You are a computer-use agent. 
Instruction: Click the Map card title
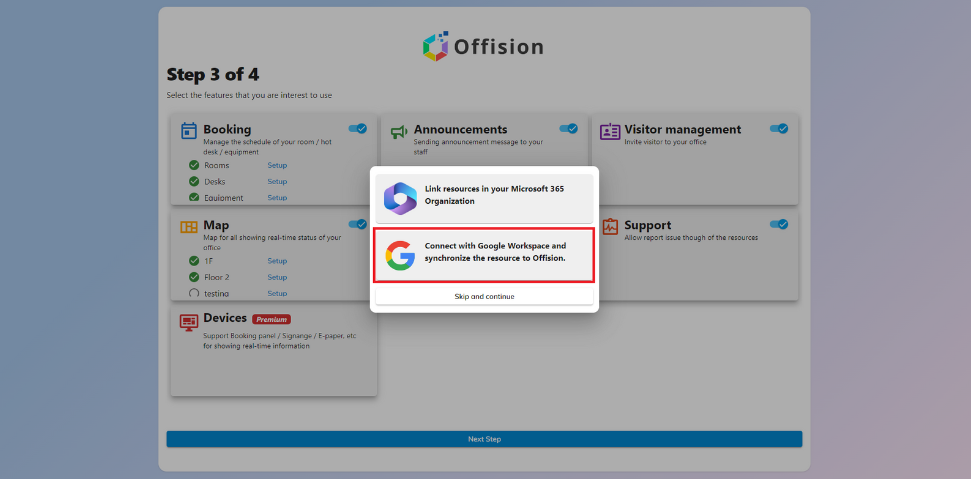[x=216, y=225]
